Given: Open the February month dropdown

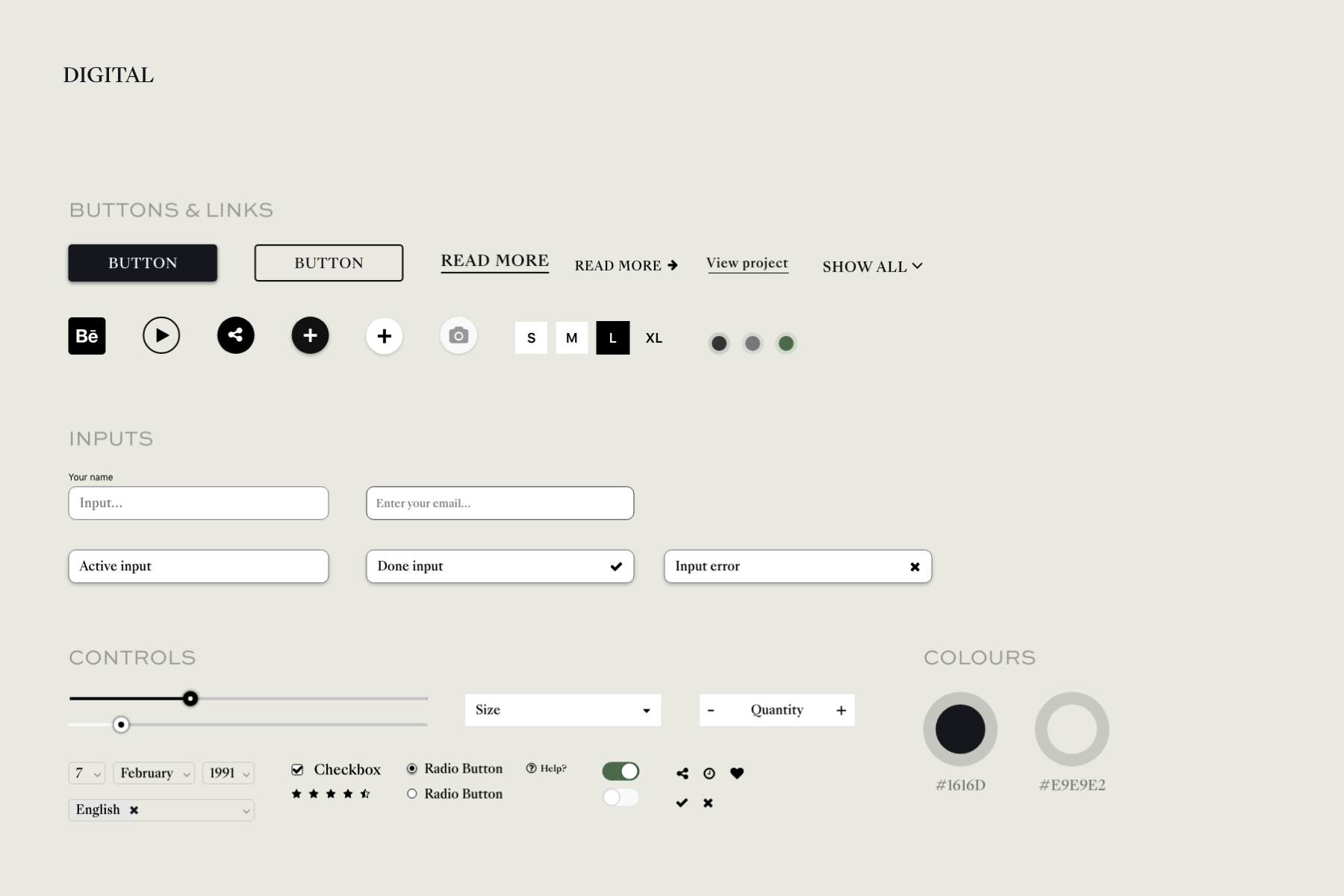Looking at the screenshot, I should tap(154, 773).
